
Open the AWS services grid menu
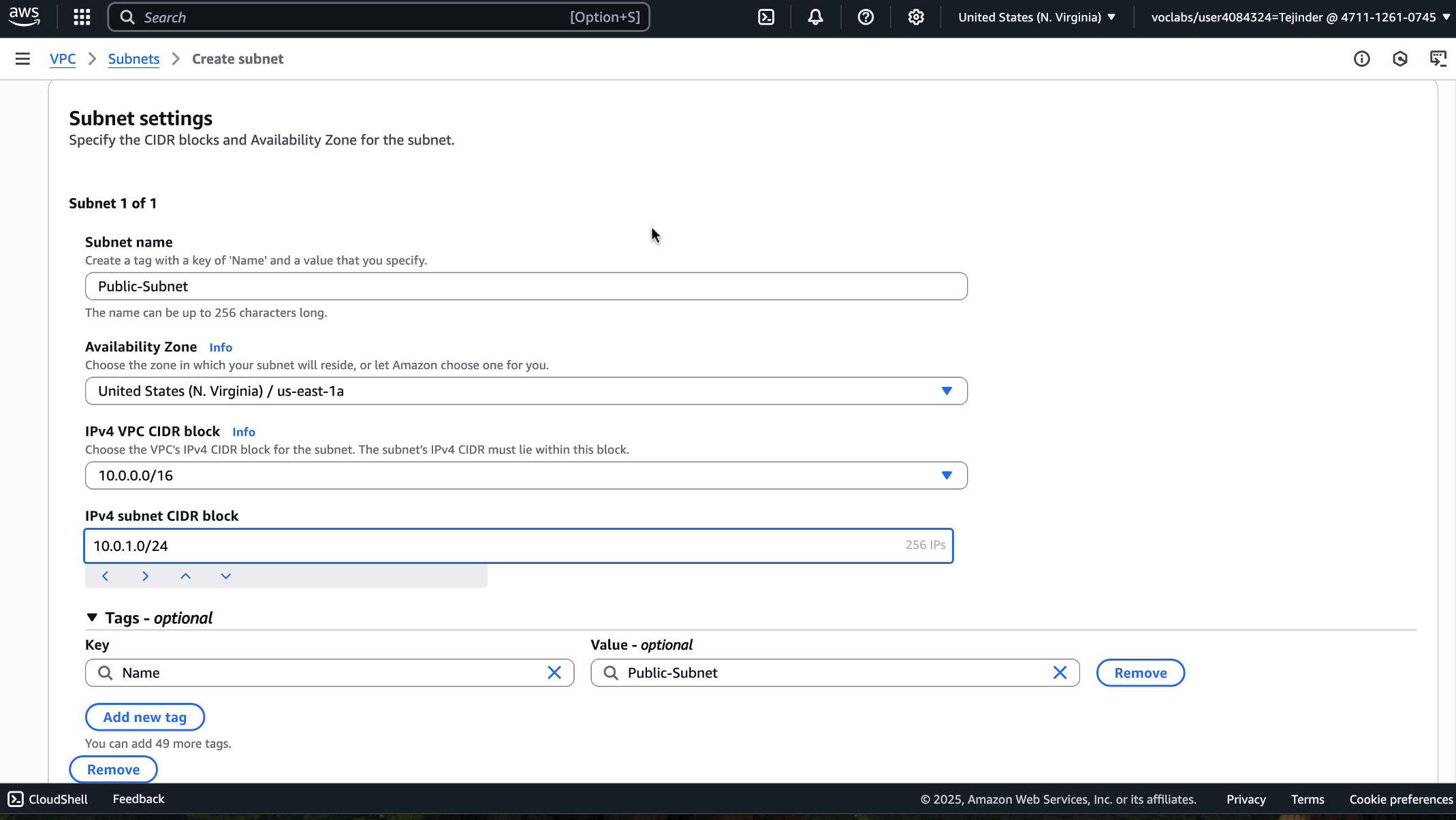[x=82, y=17]
